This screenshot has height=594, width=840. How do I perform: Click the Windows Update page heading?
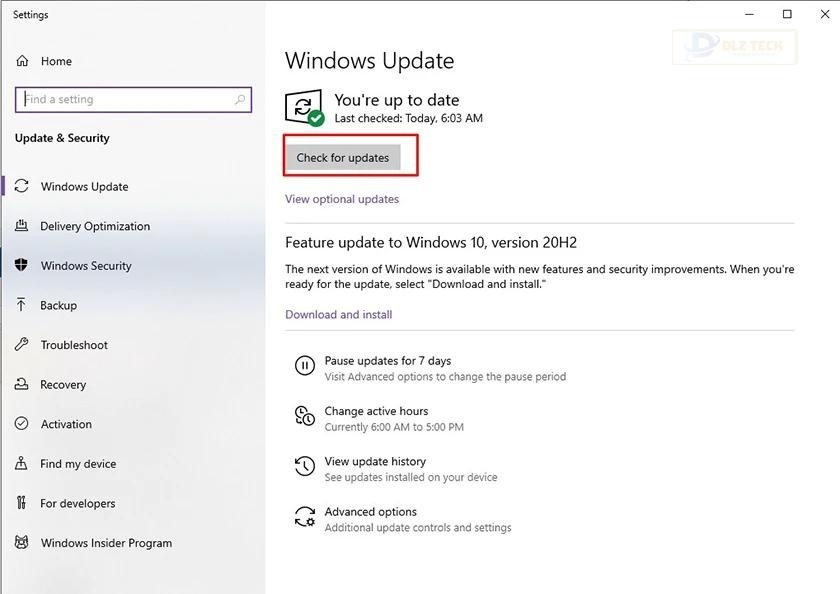(x=370, y=61)
